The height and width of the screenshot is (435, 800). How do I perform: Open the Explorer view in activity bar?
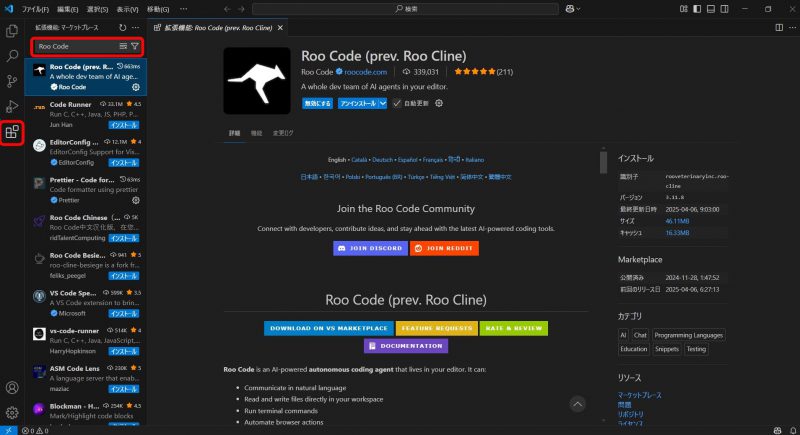coord(12,31)
